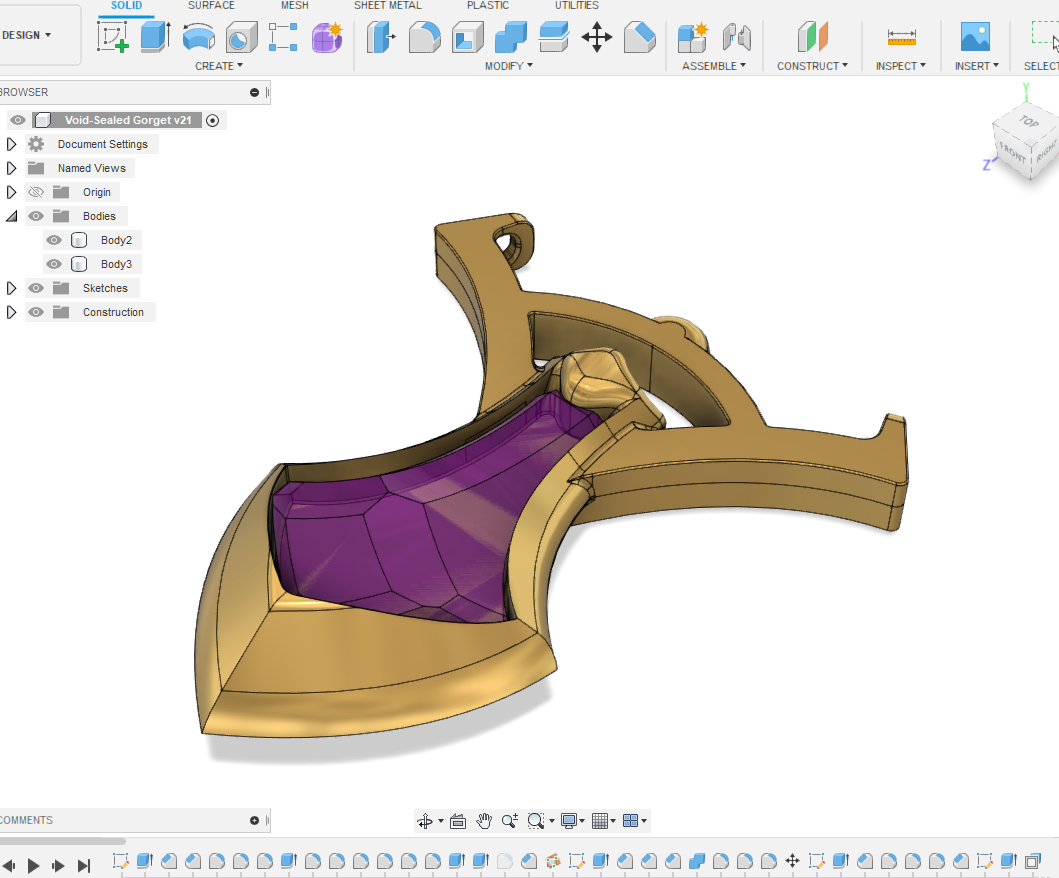Select the Measure tool icon
Screen dimensions: 1059x878
click(902, 37)
